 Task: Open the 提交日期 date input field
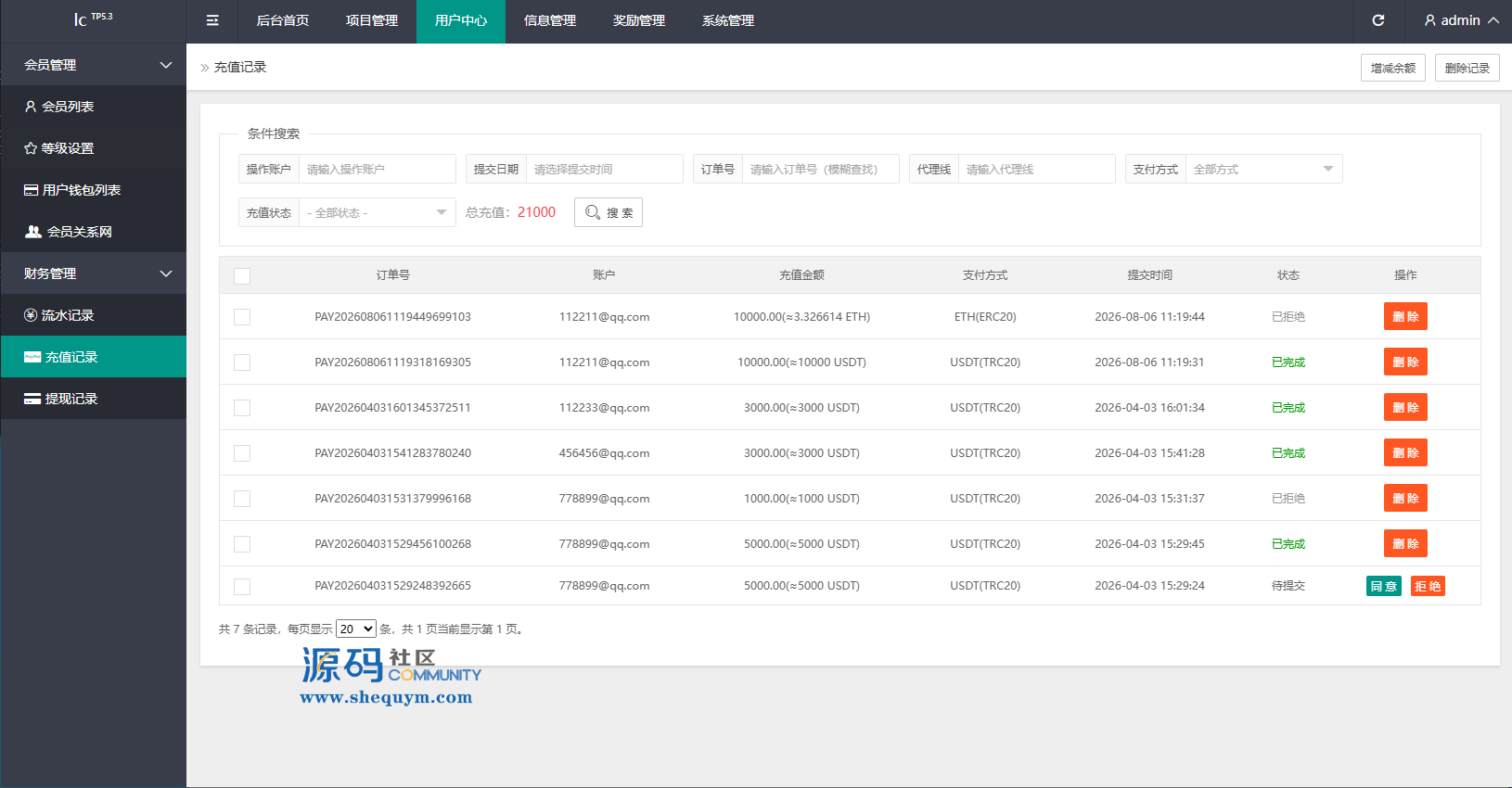pos(604,170)
